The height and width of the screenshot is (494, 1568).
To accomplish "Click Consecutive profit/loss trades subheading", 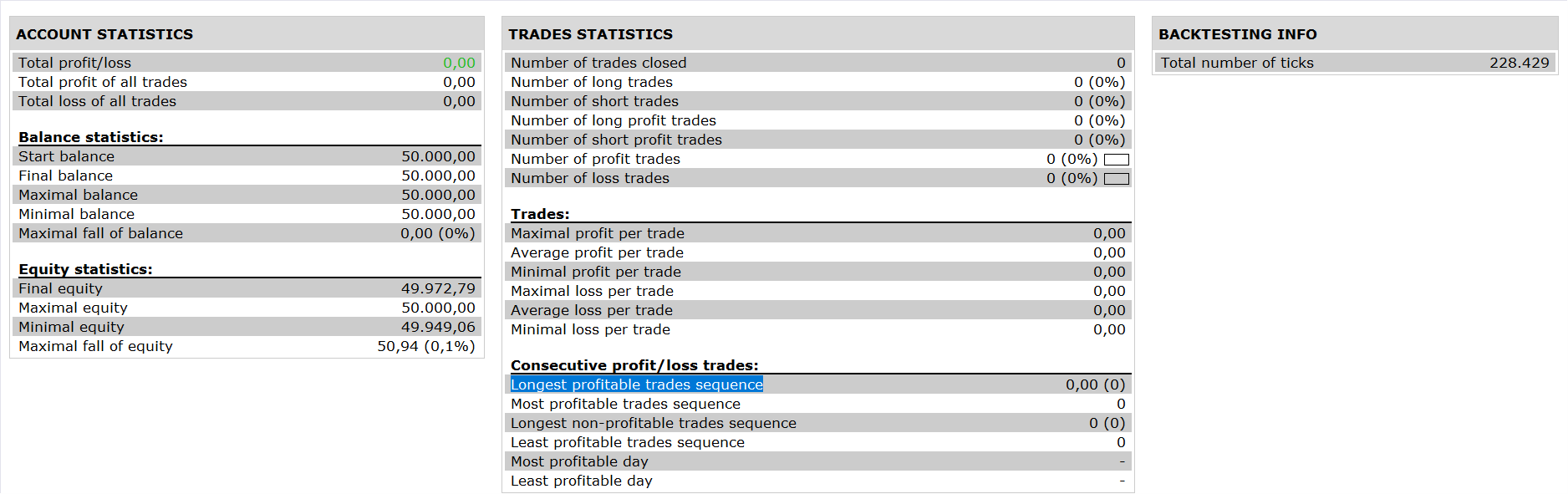I will (x=634, y=365).
